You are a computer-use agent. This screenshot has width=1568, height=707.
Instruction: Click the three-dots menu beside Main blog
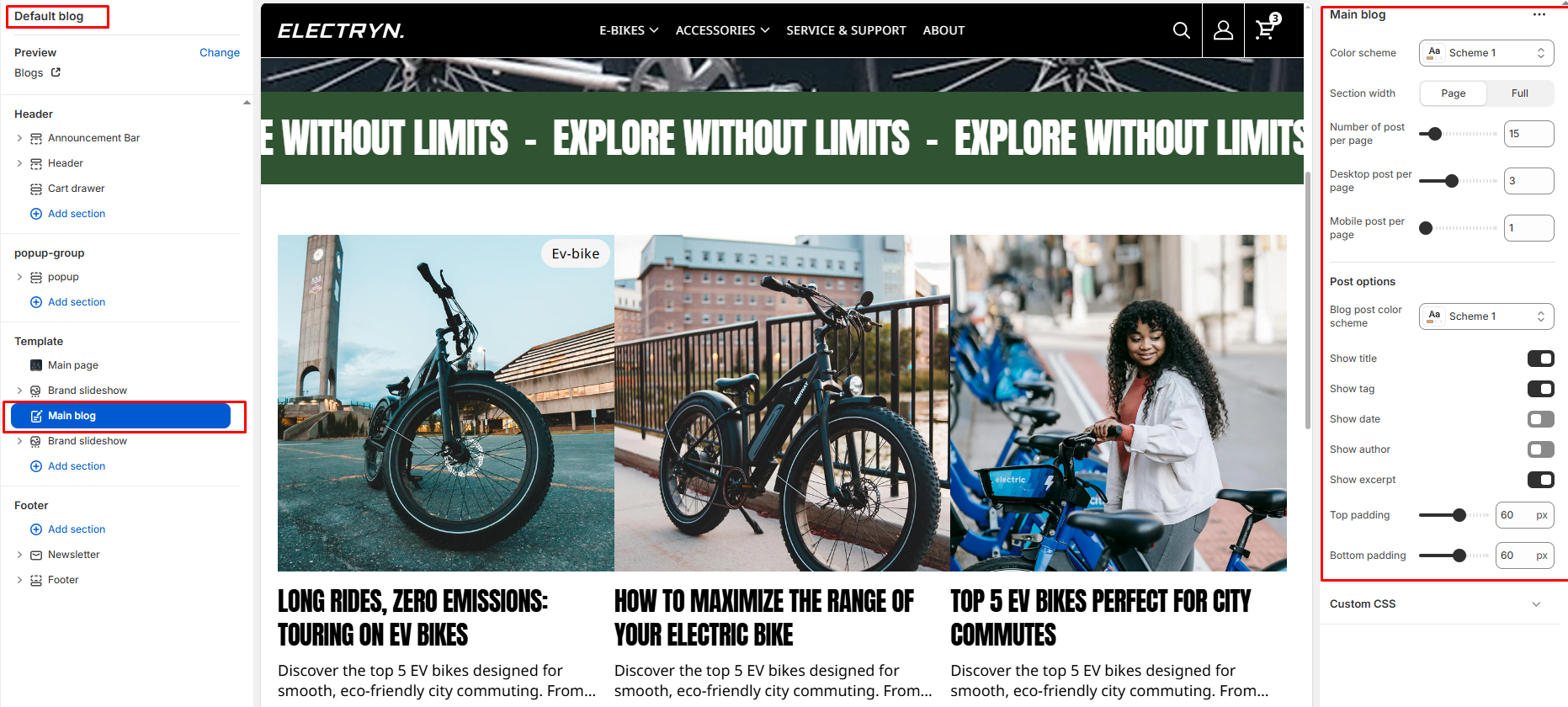(1539, 14)
